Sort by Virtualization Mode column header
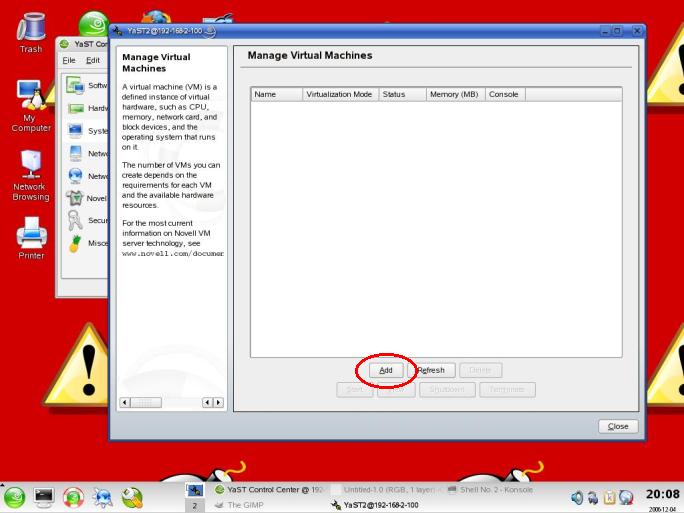684x513 pixels. (340, 94)
